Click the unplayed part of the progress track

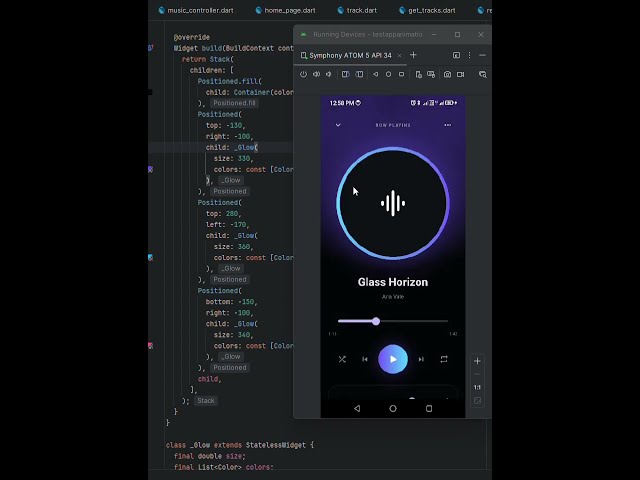pos(414,321)
